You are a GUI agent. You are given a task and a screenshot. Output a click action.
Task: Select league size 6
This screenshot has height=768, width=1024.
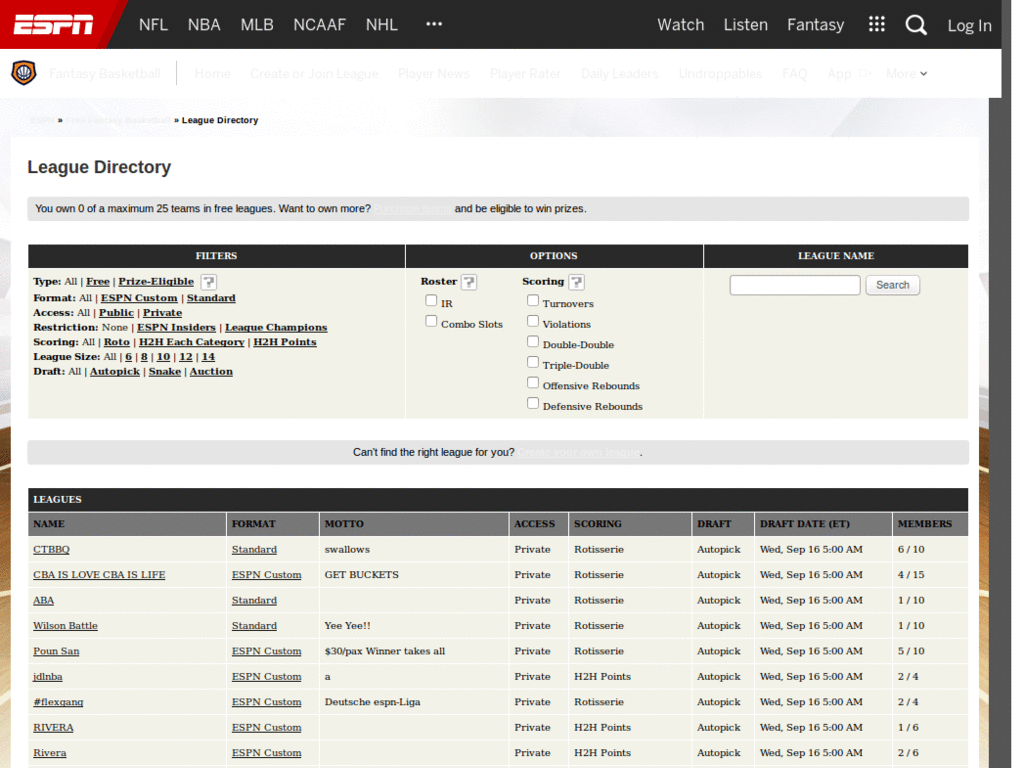129,357
